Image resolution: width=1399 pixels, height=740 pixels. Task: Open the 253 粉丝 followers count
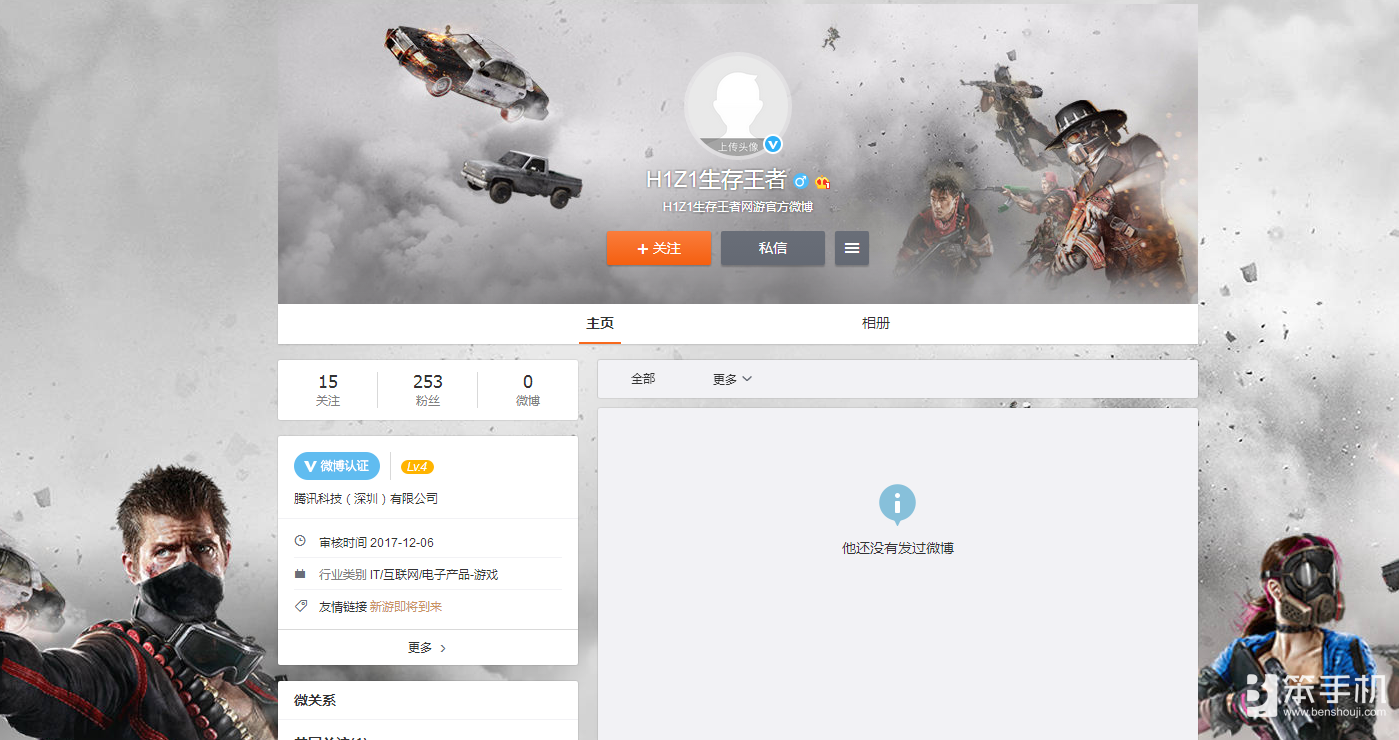coord(428,390)
